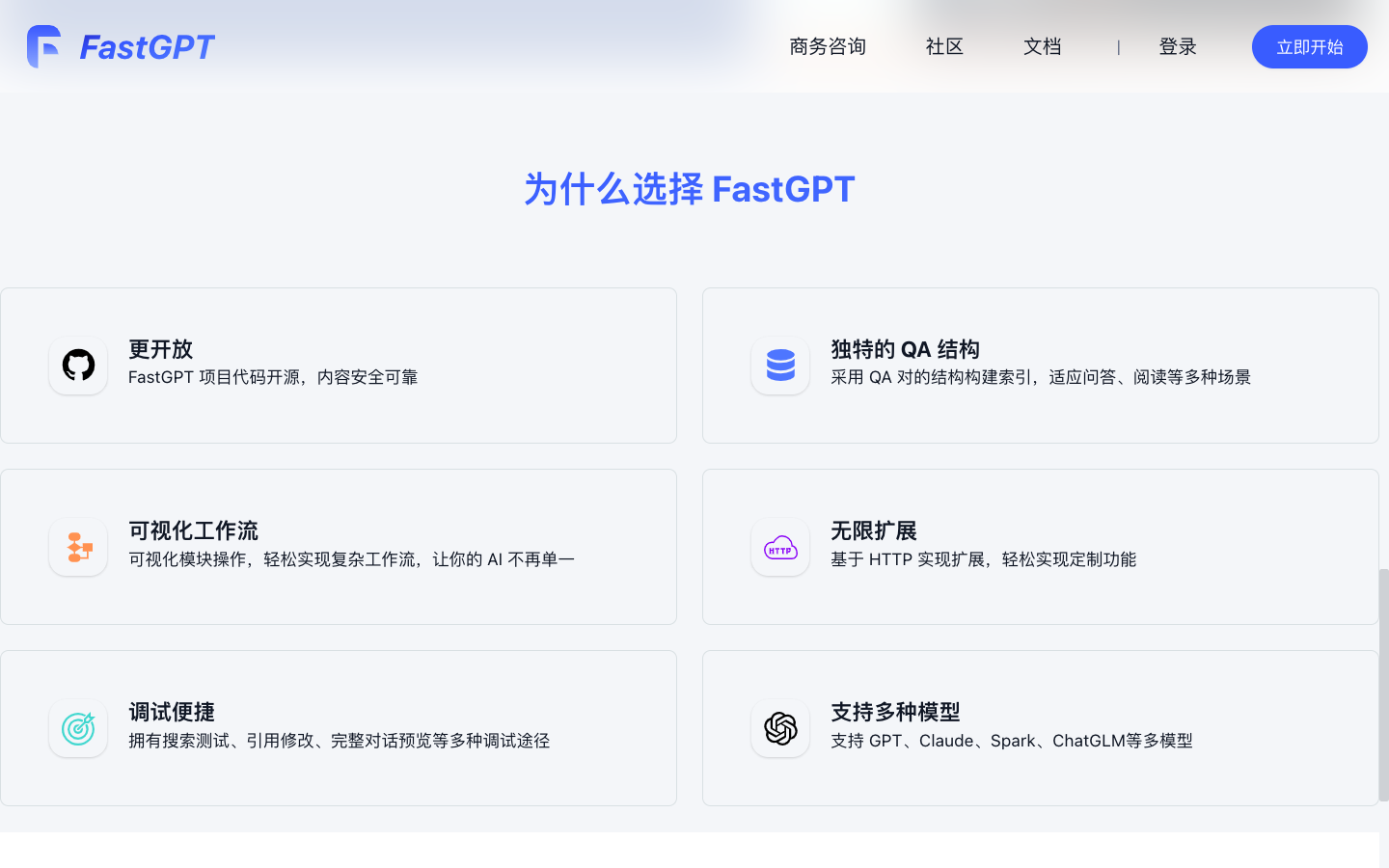This screenshot has height=868, width=1389.
Task: Select the workflow icon on the 可视化工作流 card
Action: 77,547
